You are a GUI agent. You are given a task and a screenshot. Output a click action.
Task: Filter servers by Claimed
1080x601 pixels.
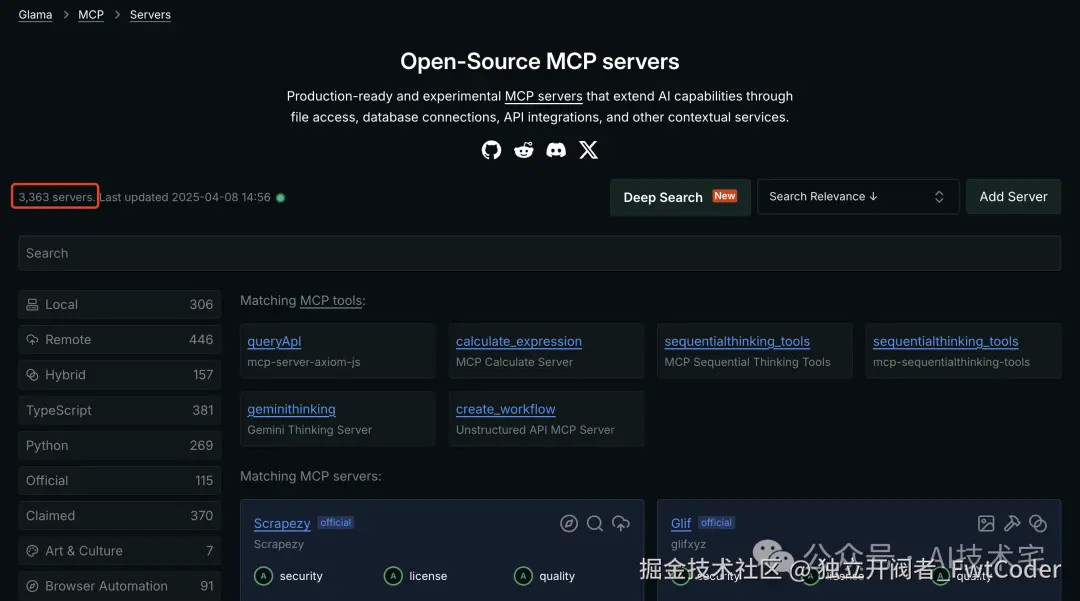click(120, 516)
